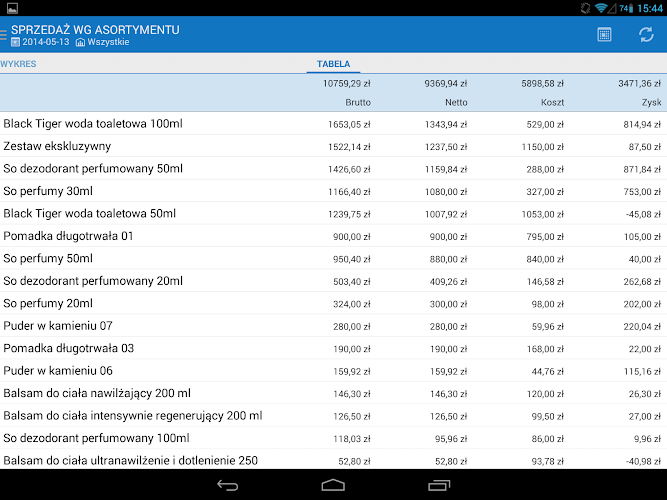
Task: Tap the koszt value 795,00 zł
Action: tap(545, 237)
